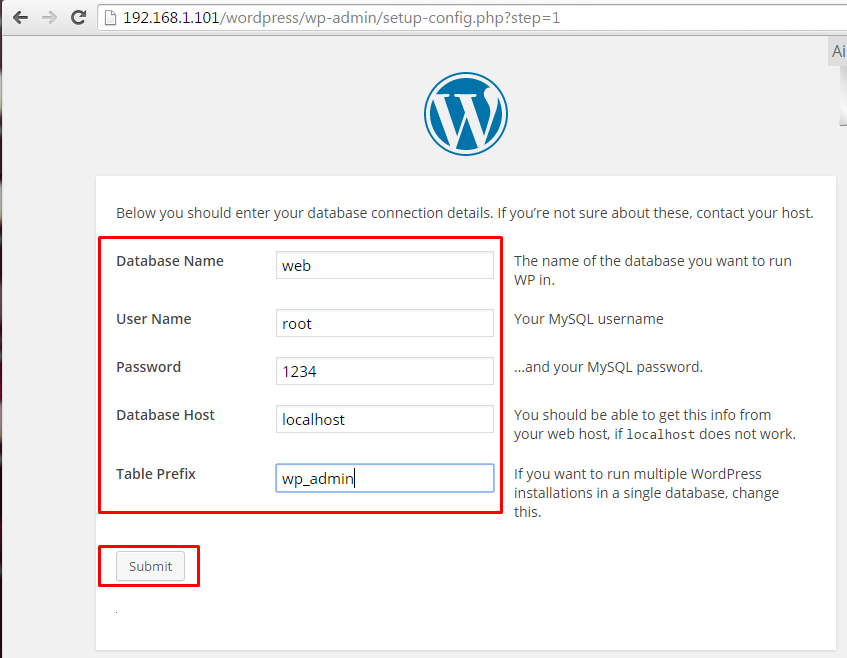Click the Password field containing 1234
This screenshot has width=847, height=658.
pos(385,371)
